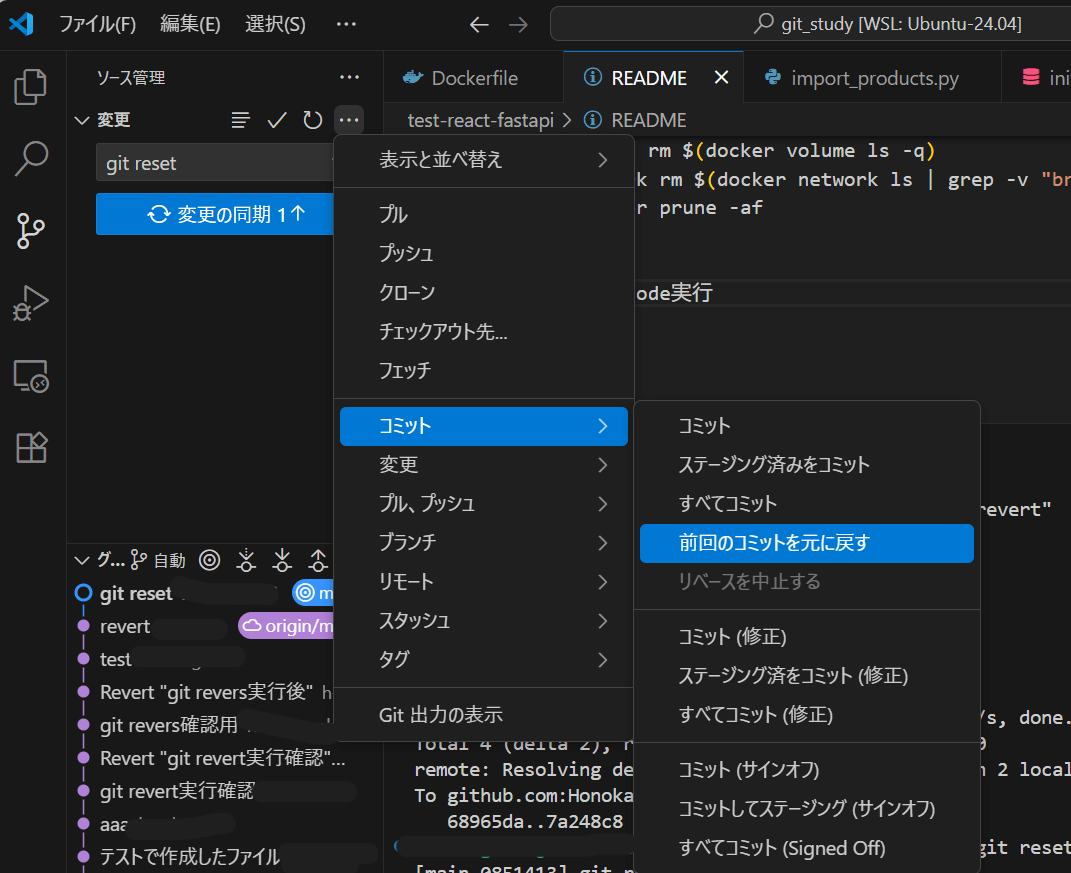Screen dimensions: 1071x873
Task: Open the Remote Explorer view
Action: (x=31, y=376)
